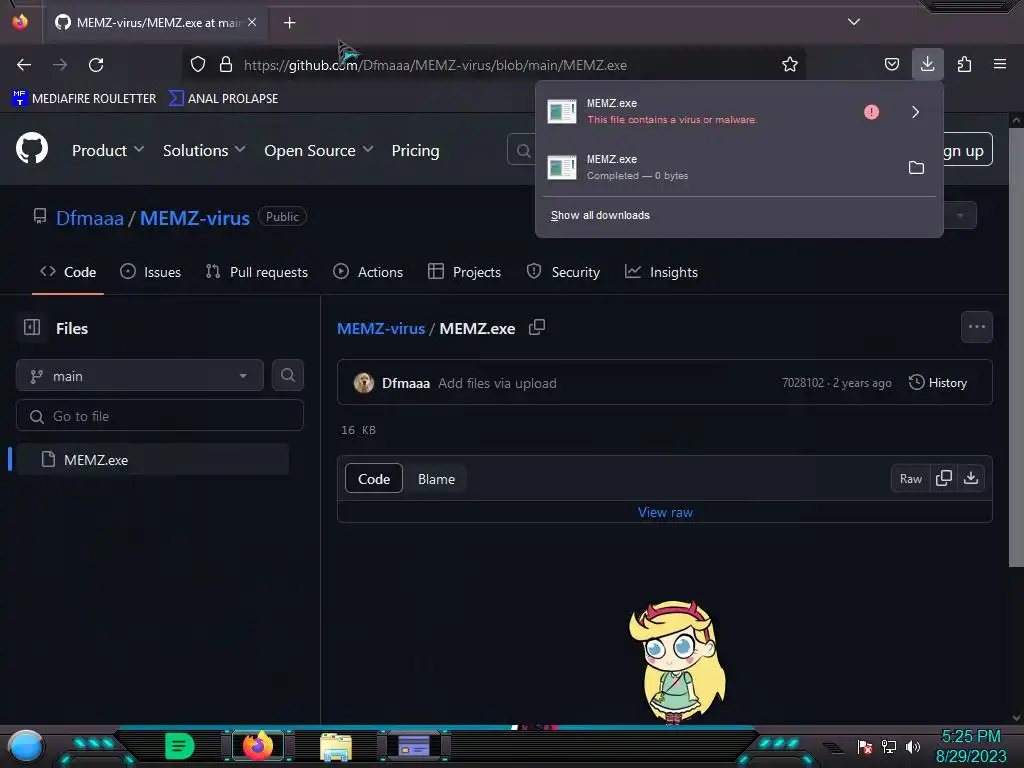Open the three-dot more file actions button

click(976, 327)
